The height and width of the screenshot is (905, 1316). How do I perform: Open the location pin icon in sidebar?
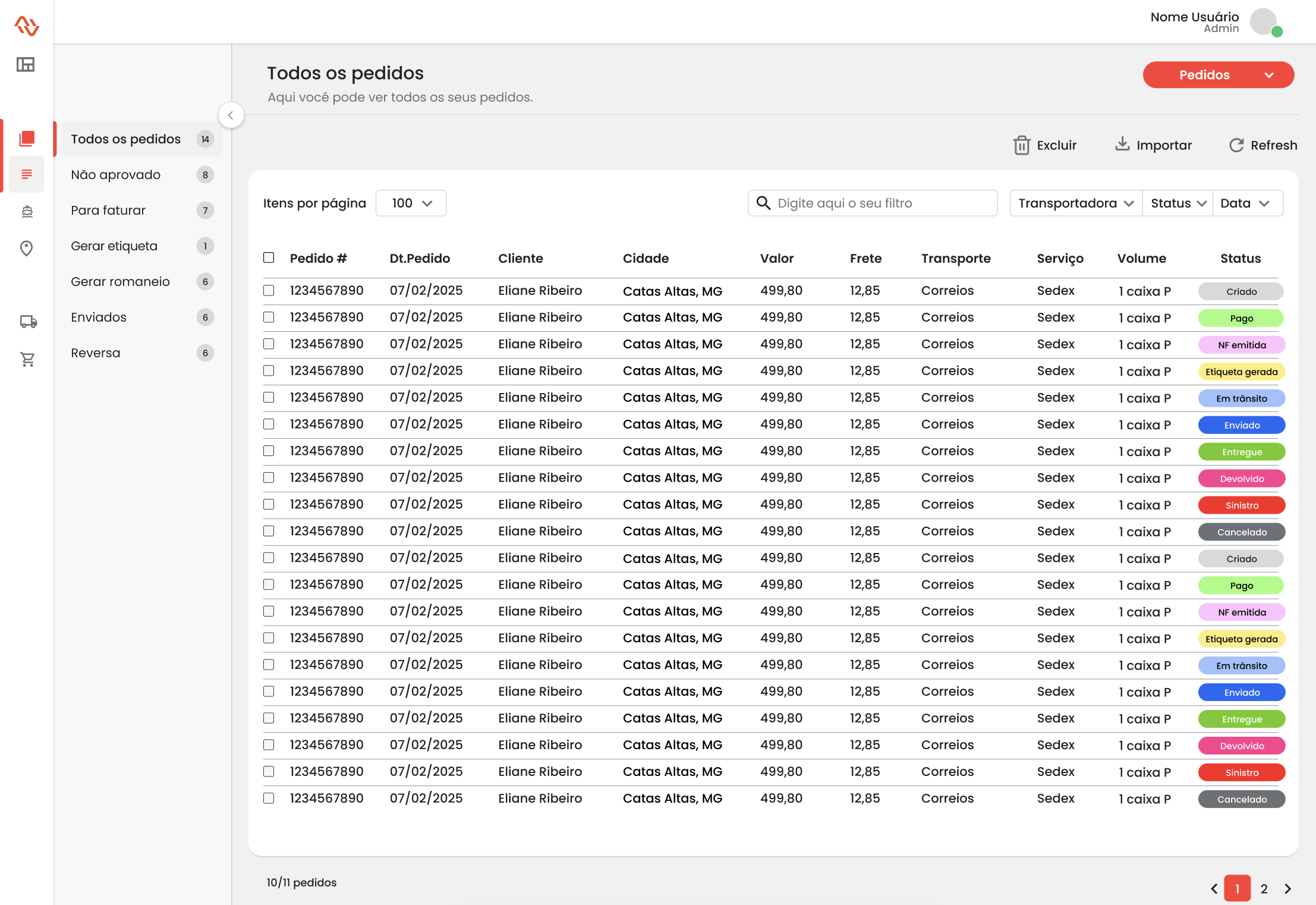click(x=26, y=248)
